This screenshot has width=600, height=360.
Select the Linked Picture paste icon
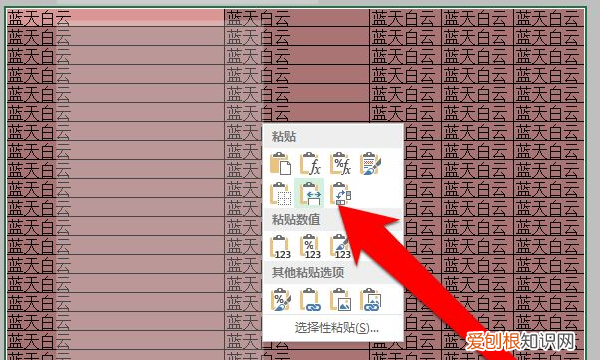point(370,300)
